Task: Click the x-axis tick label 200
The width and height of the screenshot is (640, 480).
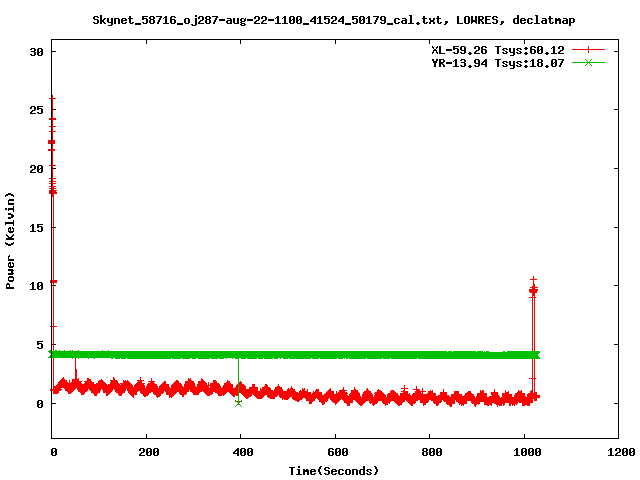Action: [149, 452]
